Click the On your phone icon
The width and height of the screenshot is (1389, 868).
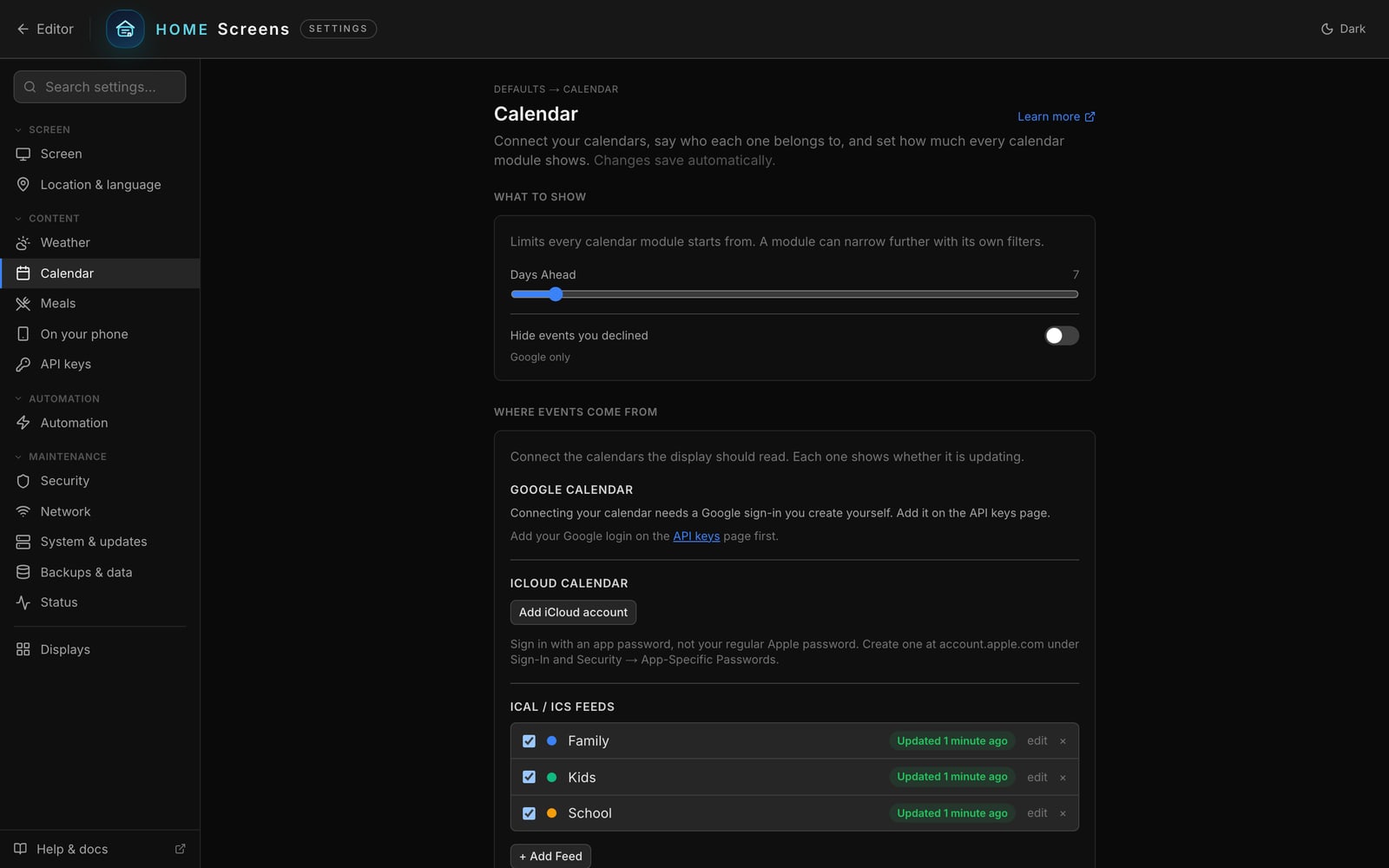click(23, 334)
